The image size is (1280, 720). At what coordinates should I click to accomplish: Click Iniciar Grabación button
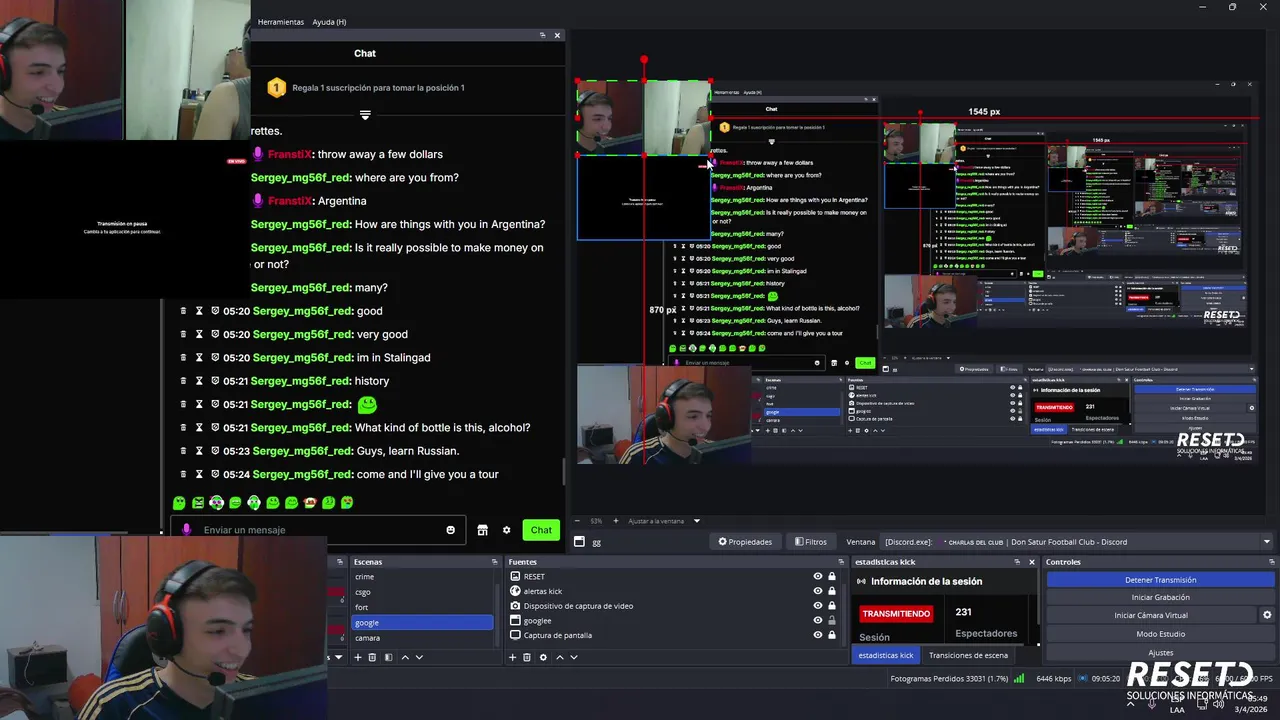point(1160,597)
